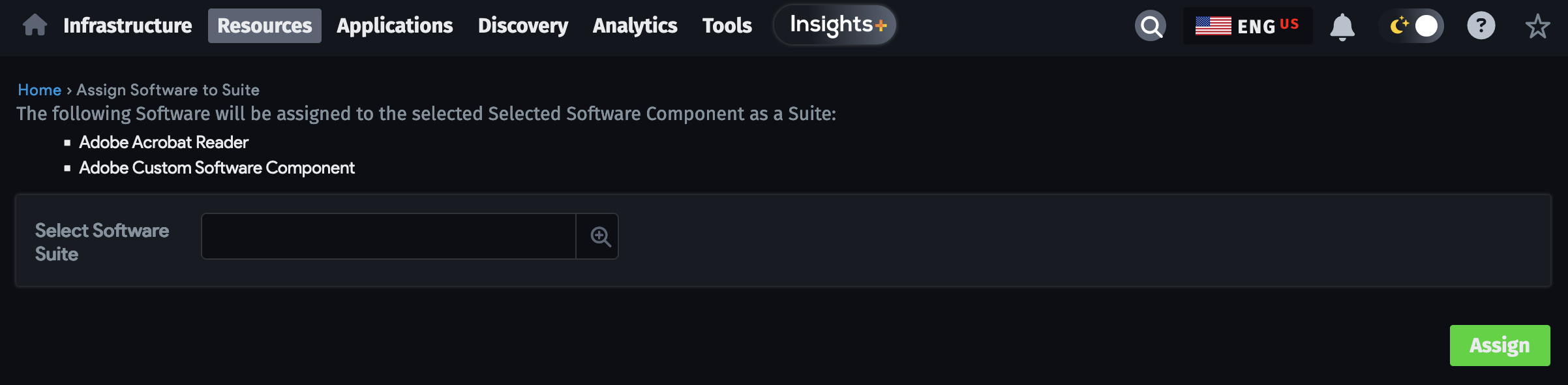This screenshot has height=385, width=1568.
Task: Click the favorites star icon
Action: tap(1539, 26)
